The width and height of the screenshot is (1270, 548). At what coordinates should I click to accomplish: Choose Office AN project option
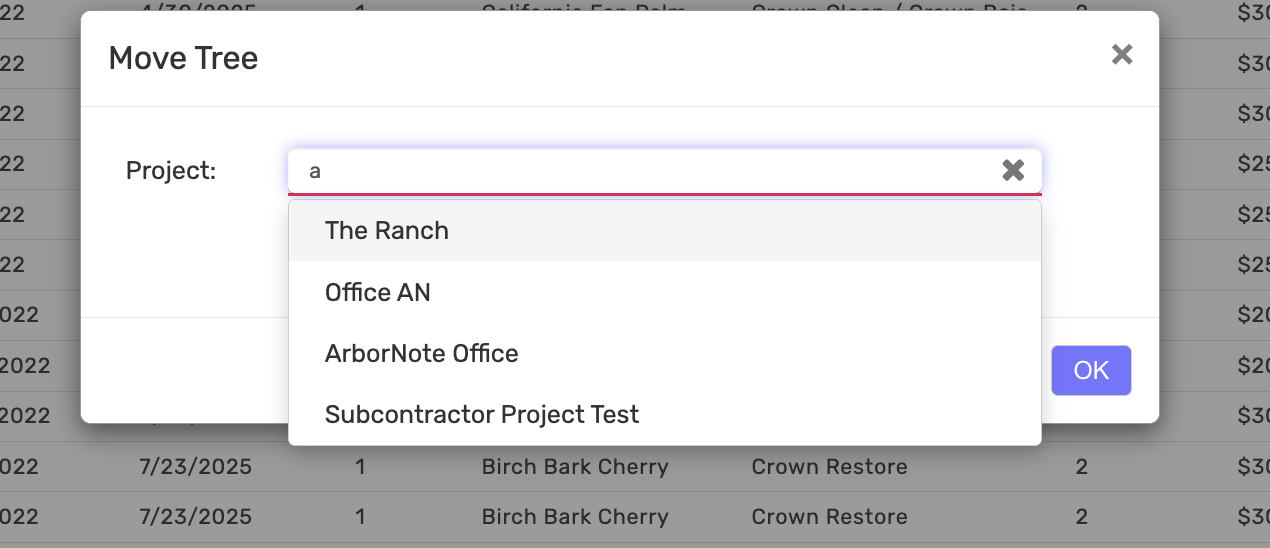coord(378,293)
